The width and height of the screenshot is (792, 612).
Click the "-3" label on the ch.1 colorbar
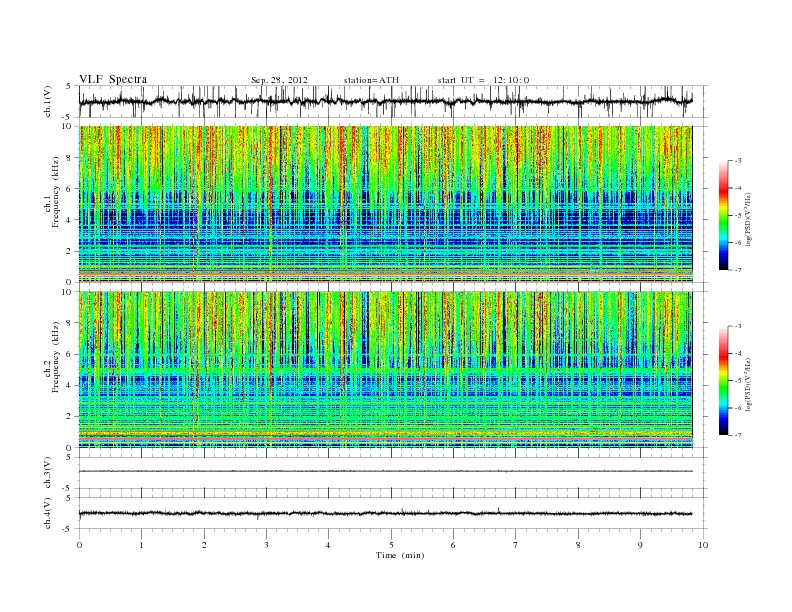pyautogui.click(x=737, y=161)
